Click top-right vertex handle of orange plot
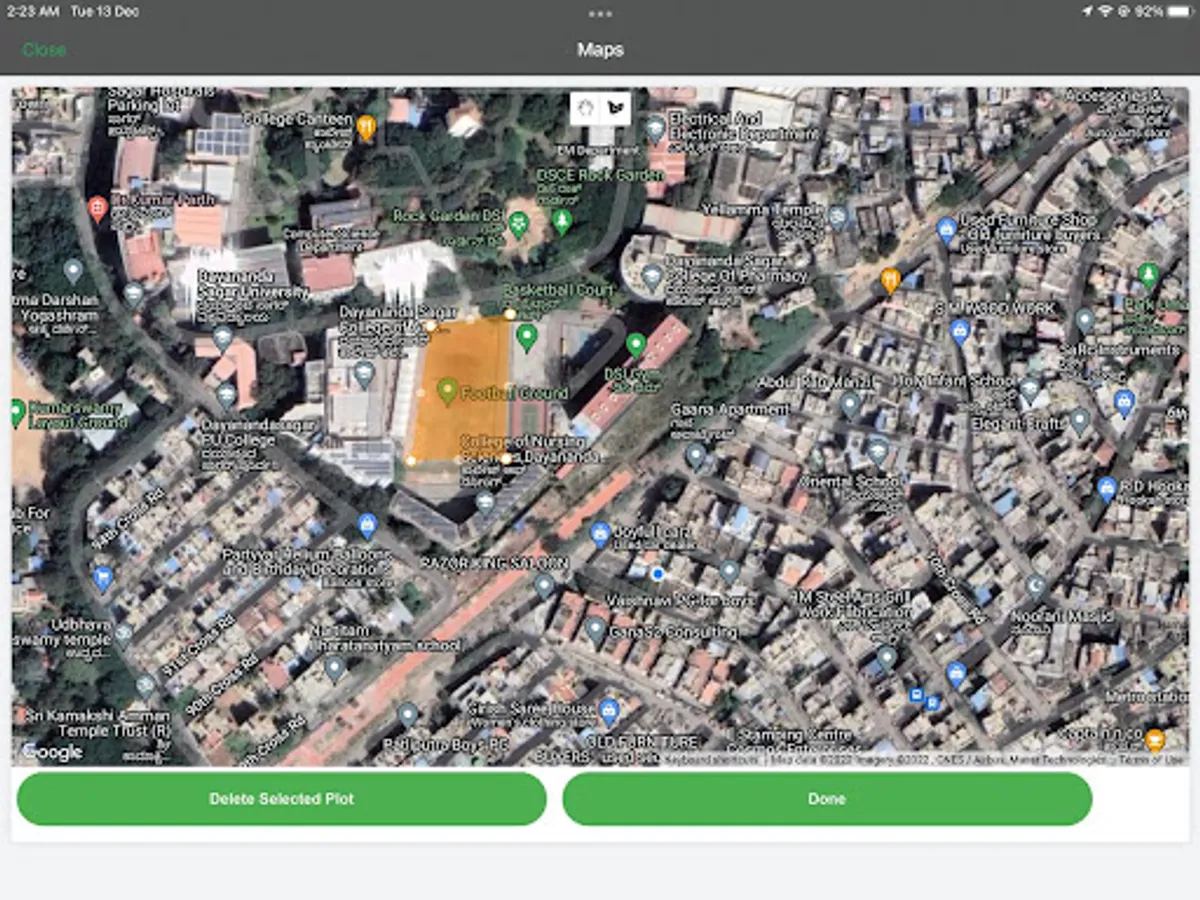This screenshot has height=900, width=1200. pyautogui.click(x=510, y=314)
